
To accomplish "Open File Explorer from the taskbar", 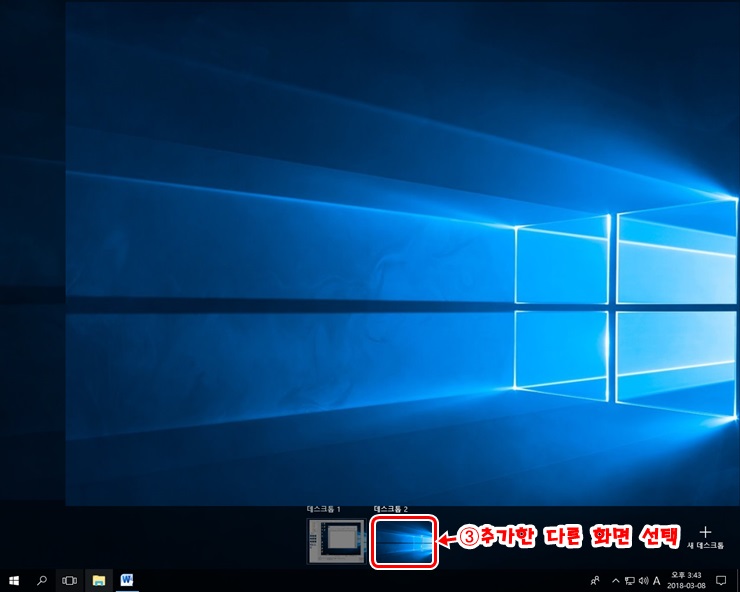I will coord(99,580).
